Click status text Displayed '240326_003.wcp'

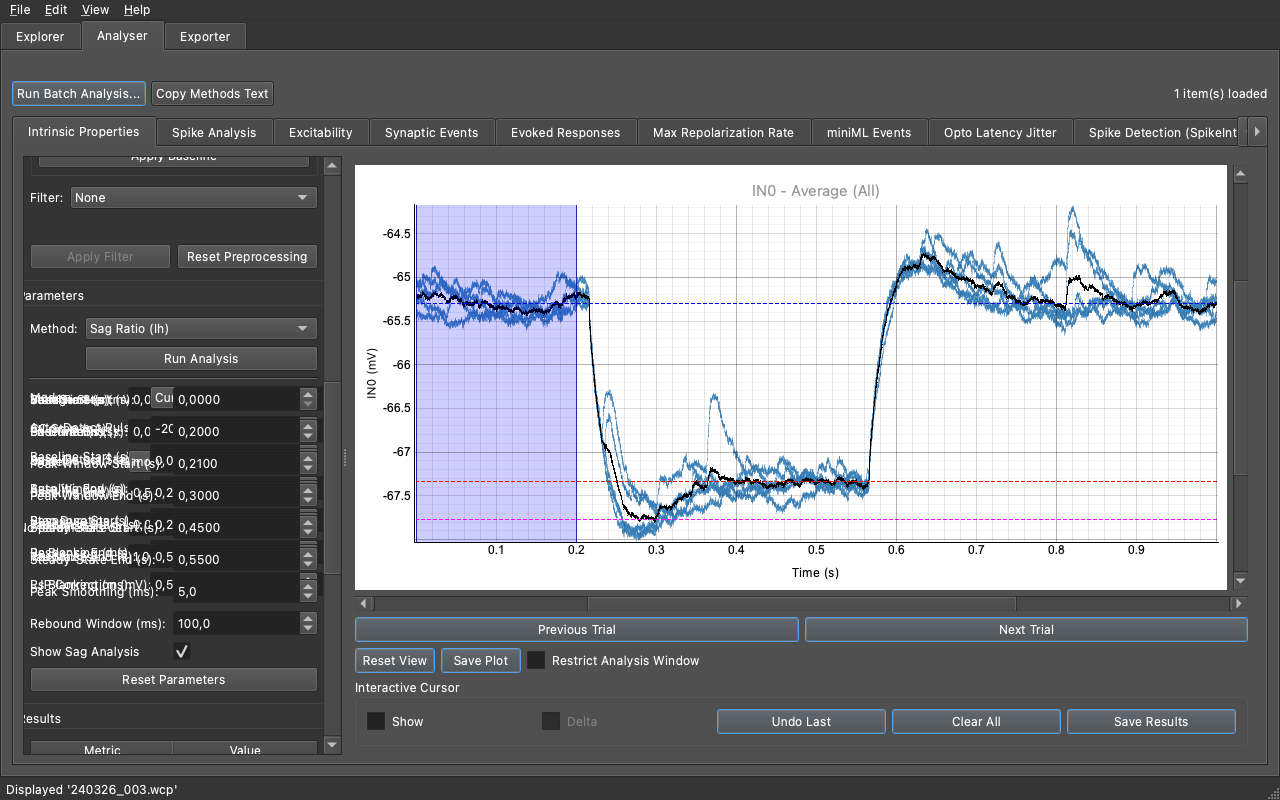point(91,789)
